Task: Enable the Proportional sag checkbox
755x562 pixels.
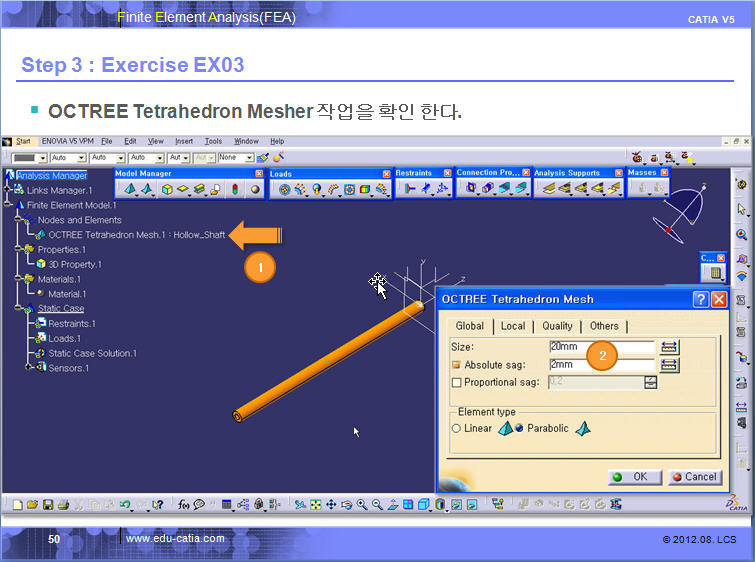Action: click(x=457, y=382)
